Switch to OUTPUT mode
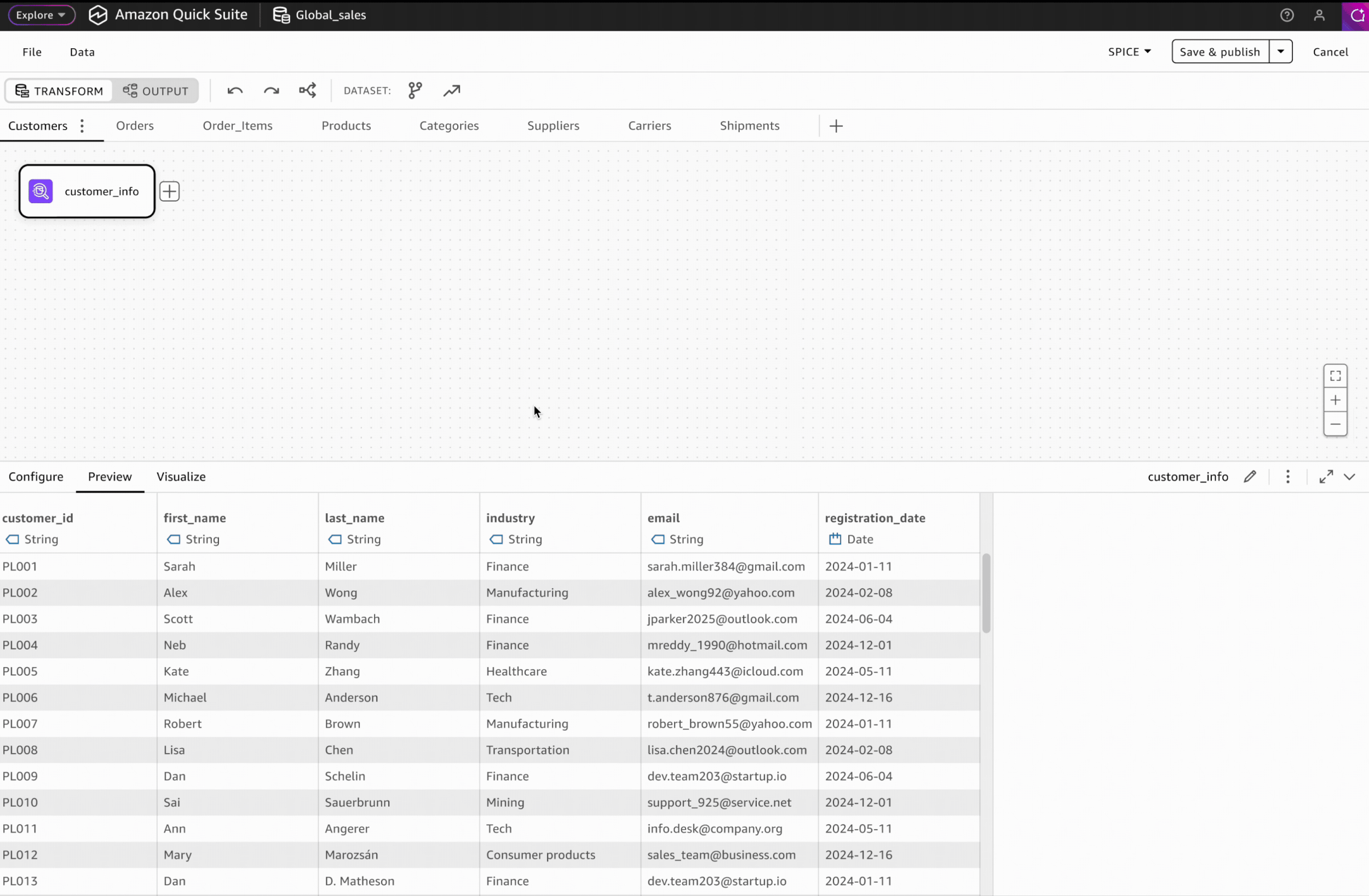 click(156, 91)
